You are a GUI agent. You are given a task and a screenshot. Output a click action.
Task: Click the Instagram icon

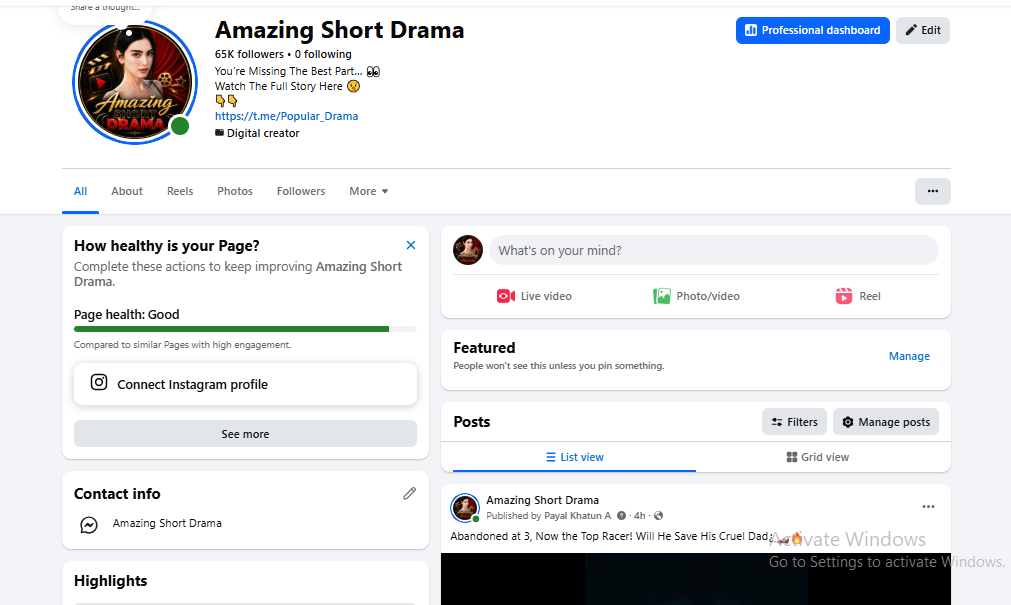point(99,382)
